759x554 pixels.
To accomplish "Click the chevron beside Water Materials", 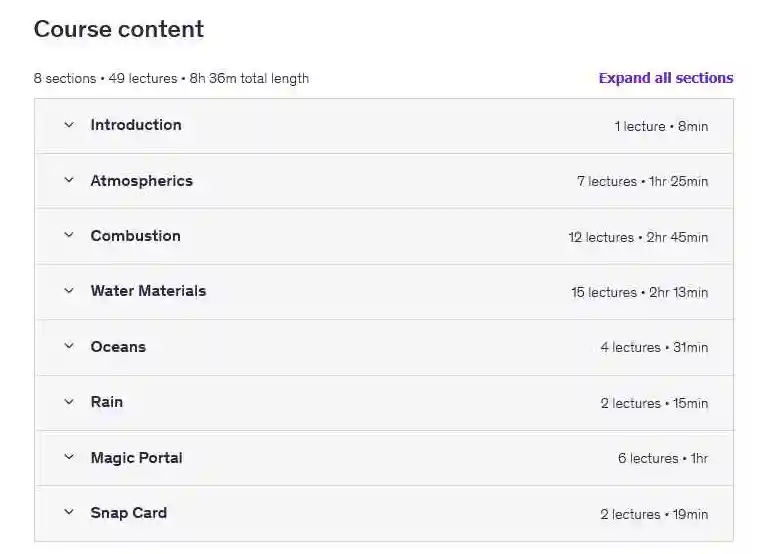I will click(x=69, y=291).
